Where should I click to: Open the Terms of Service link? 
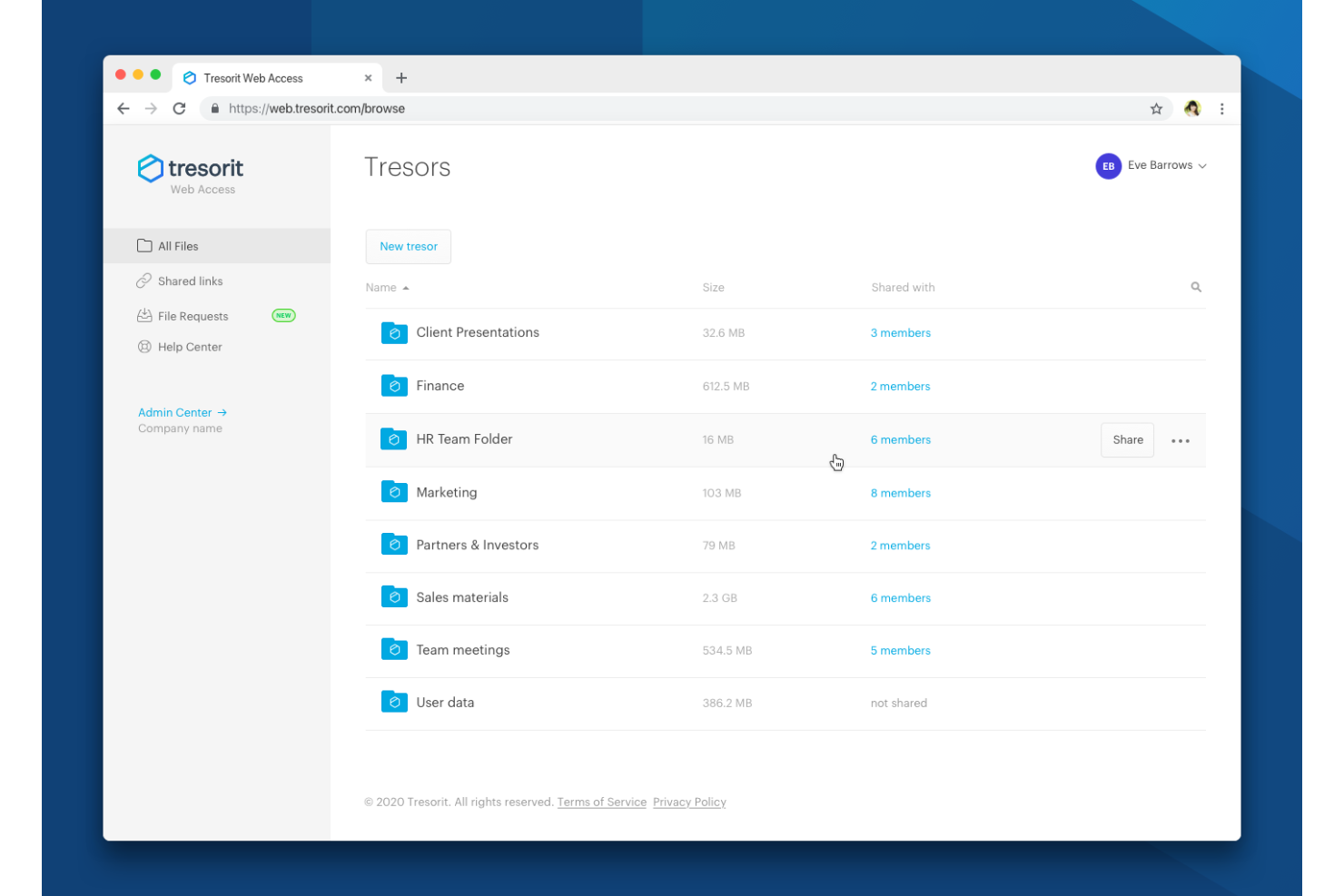coord(602,802)
